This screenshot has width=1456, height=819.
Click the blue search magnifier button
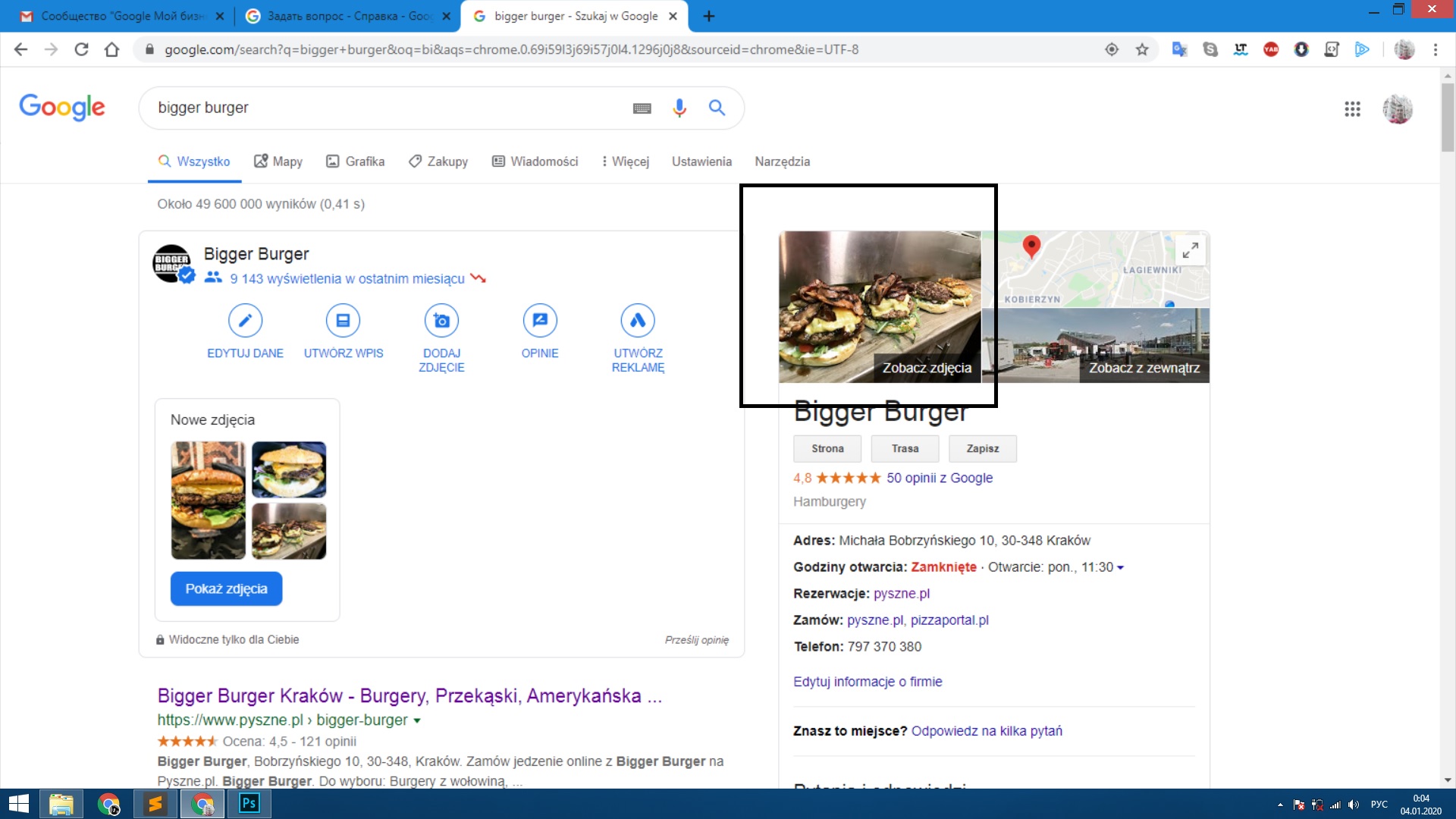717,108
